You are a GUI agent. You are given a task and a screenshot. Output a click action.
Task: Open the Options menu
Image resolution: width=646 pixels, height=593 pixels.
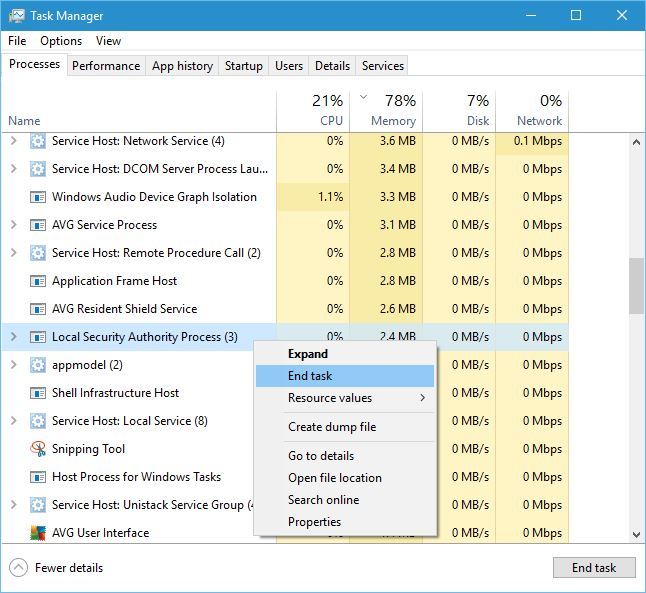61,41
